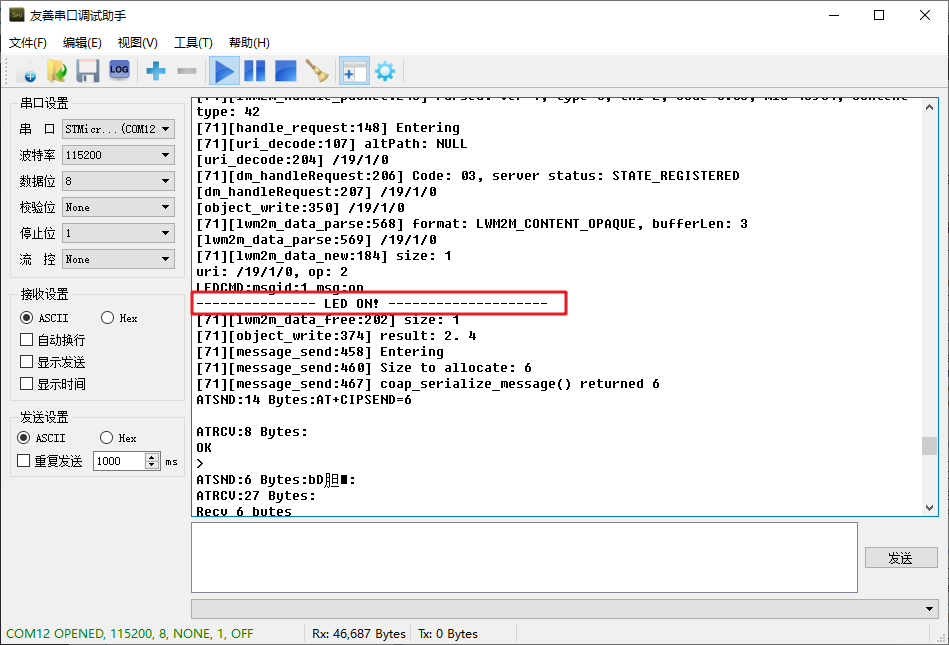Viewport: 949px width, 645px height.
Task: Click the 发送 send button
Action: coord(901,558)
